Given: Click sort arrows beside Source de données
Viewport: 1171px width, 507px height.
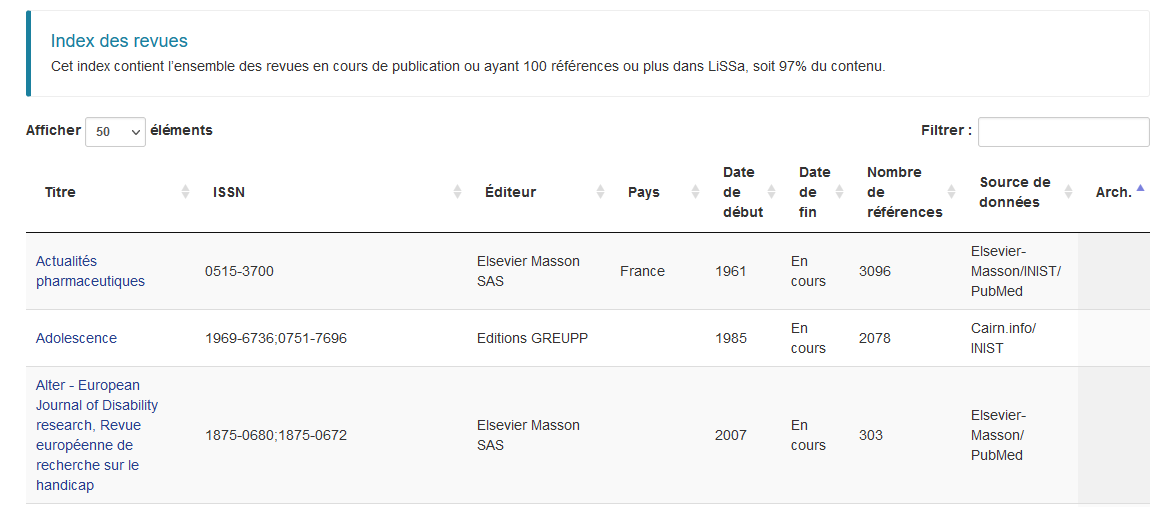Looking at the screenshot, I should point(1068,192).
